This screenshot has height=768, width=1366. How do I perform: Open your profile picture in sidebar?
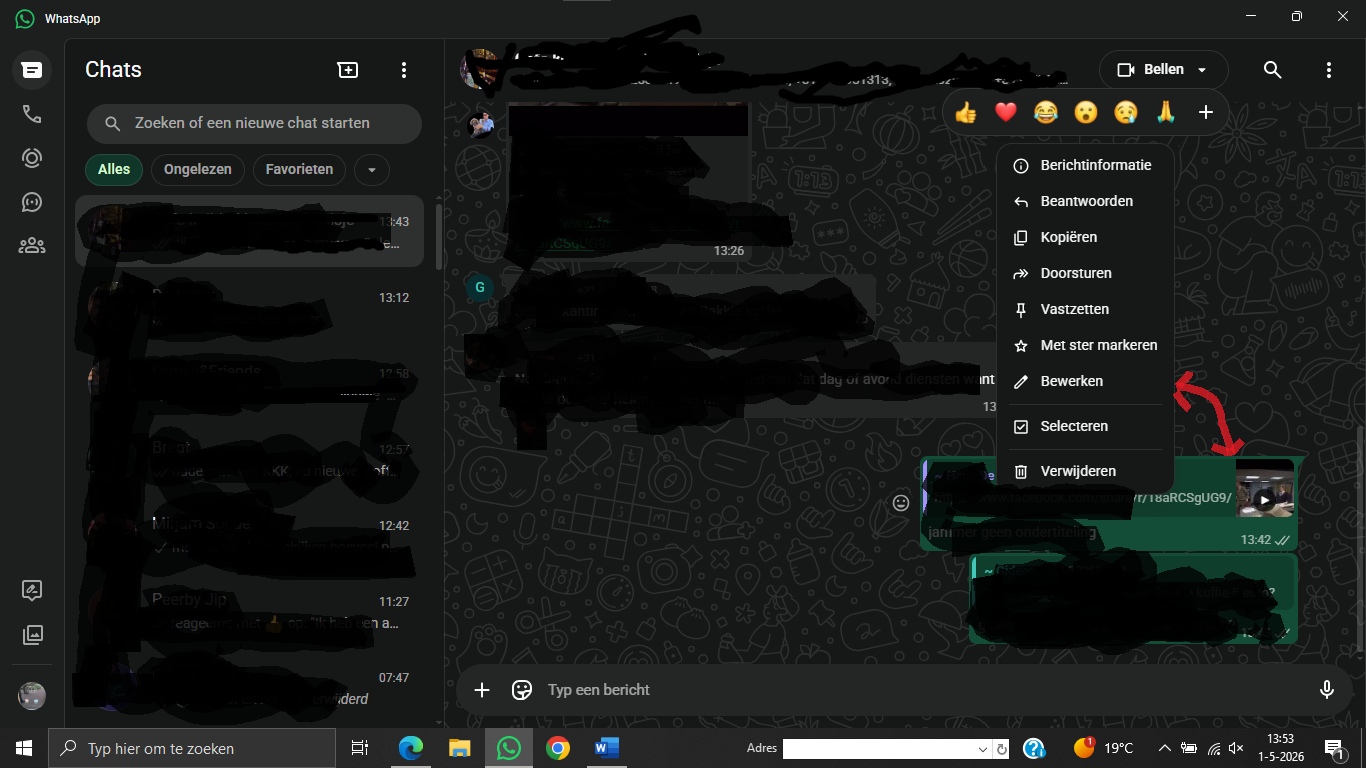coord(32,696)
